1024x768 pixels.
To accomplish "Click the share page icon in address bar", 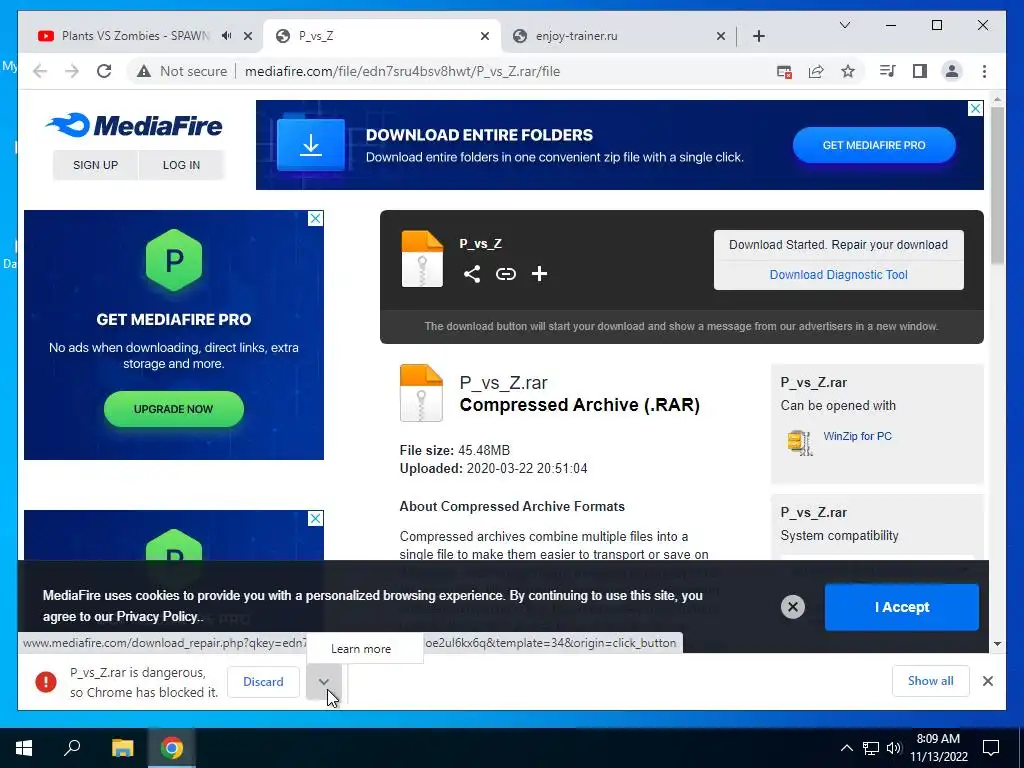I will [816, 72].
